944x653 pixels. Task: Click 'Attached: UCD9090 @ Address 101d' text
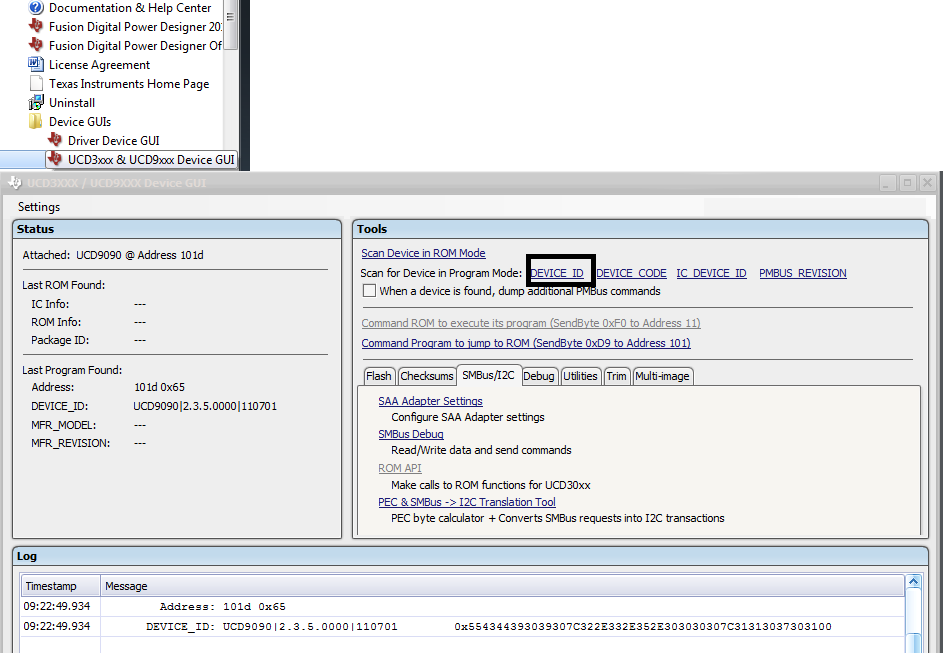point(113,255)
